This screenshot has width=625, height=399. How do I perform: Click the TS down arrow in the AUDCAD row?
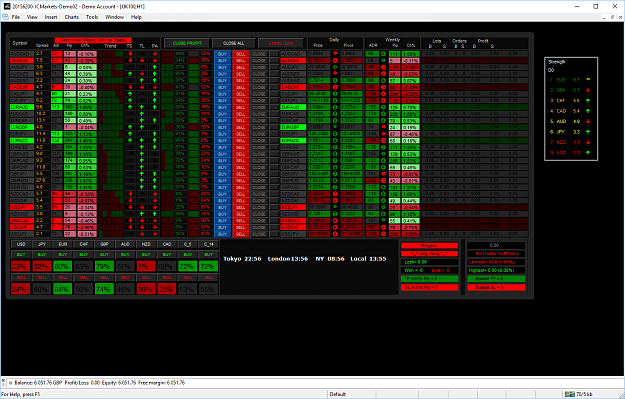click(130, 53)
